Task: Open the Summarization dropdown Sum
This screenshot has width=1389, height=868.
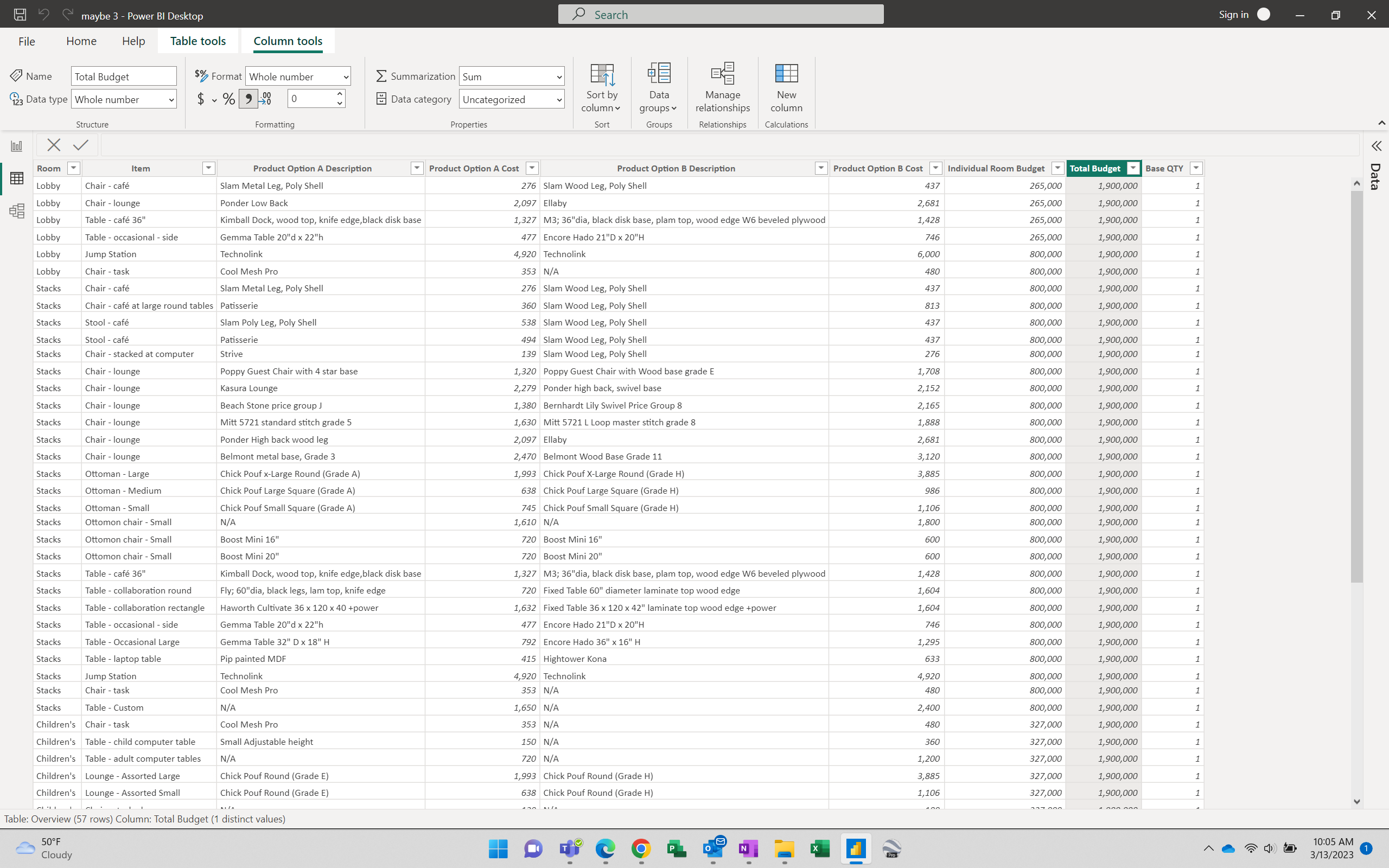Action: [x=512, y=76]
